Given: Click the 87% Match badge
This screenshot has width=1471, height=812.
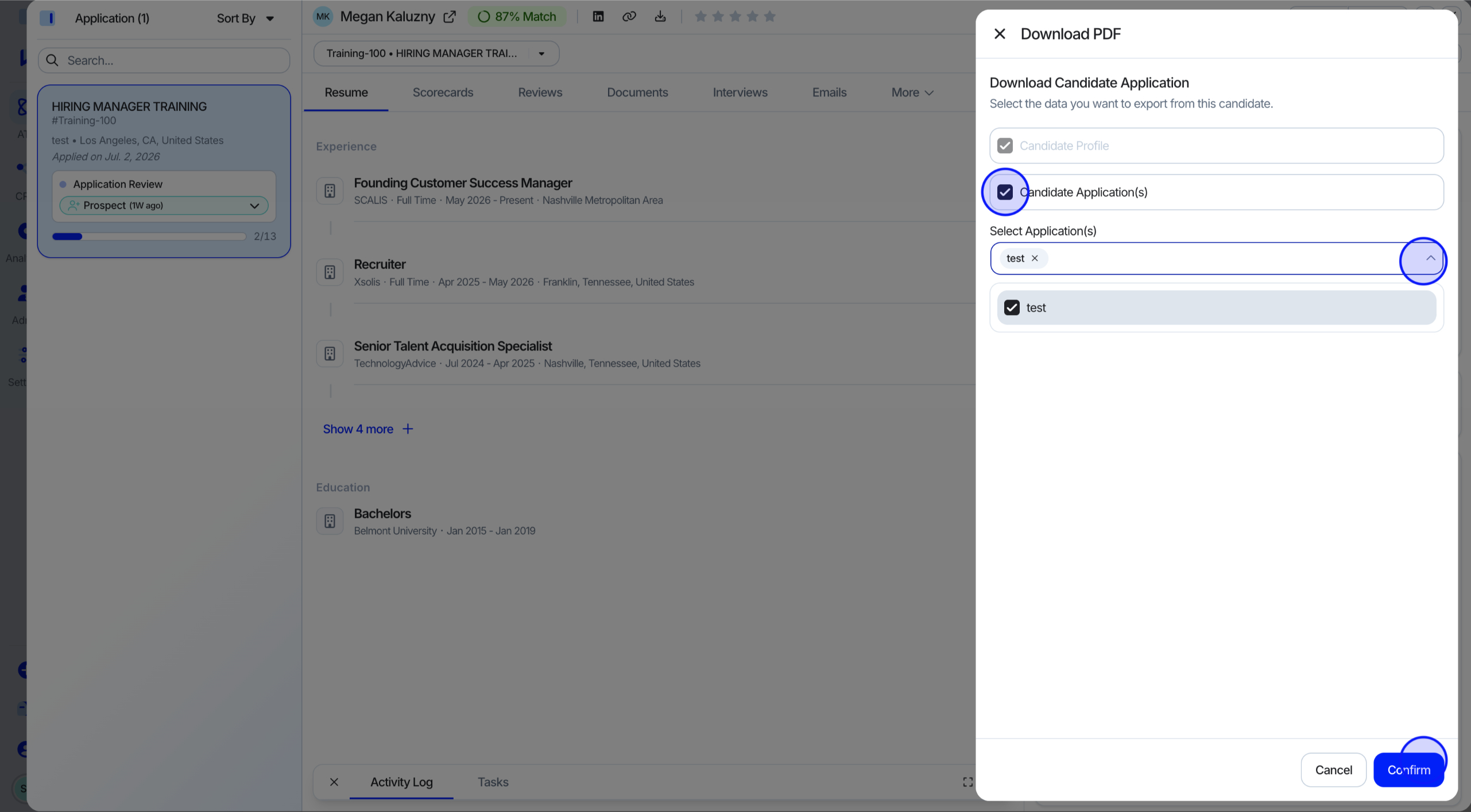Looking at the screenshot, I should tap(517, 17).
